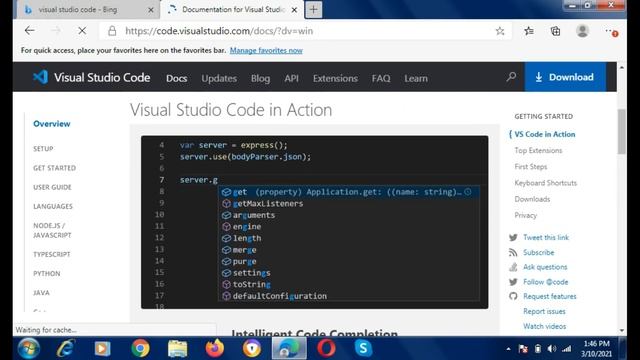Screen dimensions: 640x360
Task: Close the Documentation for Visual Studio tab
Action: [294, 10]
